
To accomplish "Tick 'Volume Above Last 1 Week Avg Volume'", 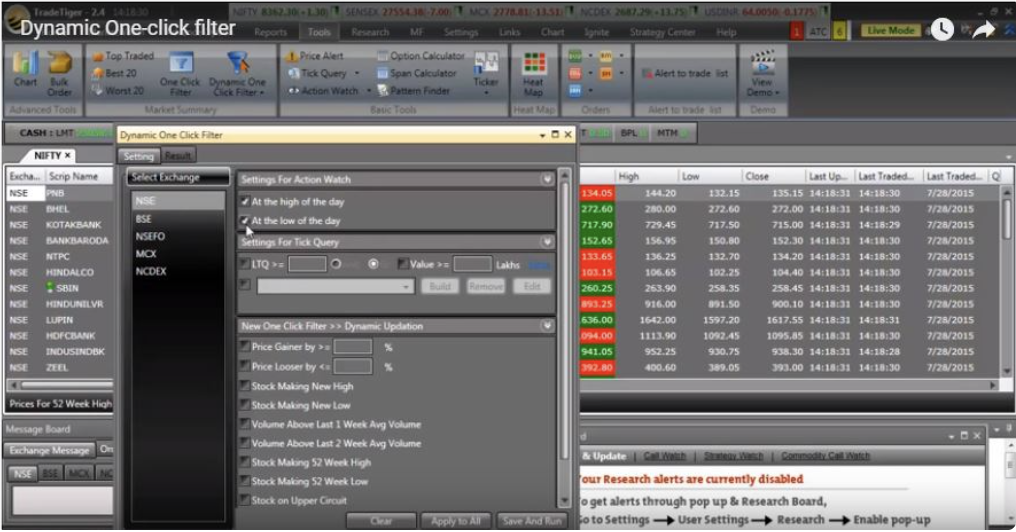I will tap(245, 424).
